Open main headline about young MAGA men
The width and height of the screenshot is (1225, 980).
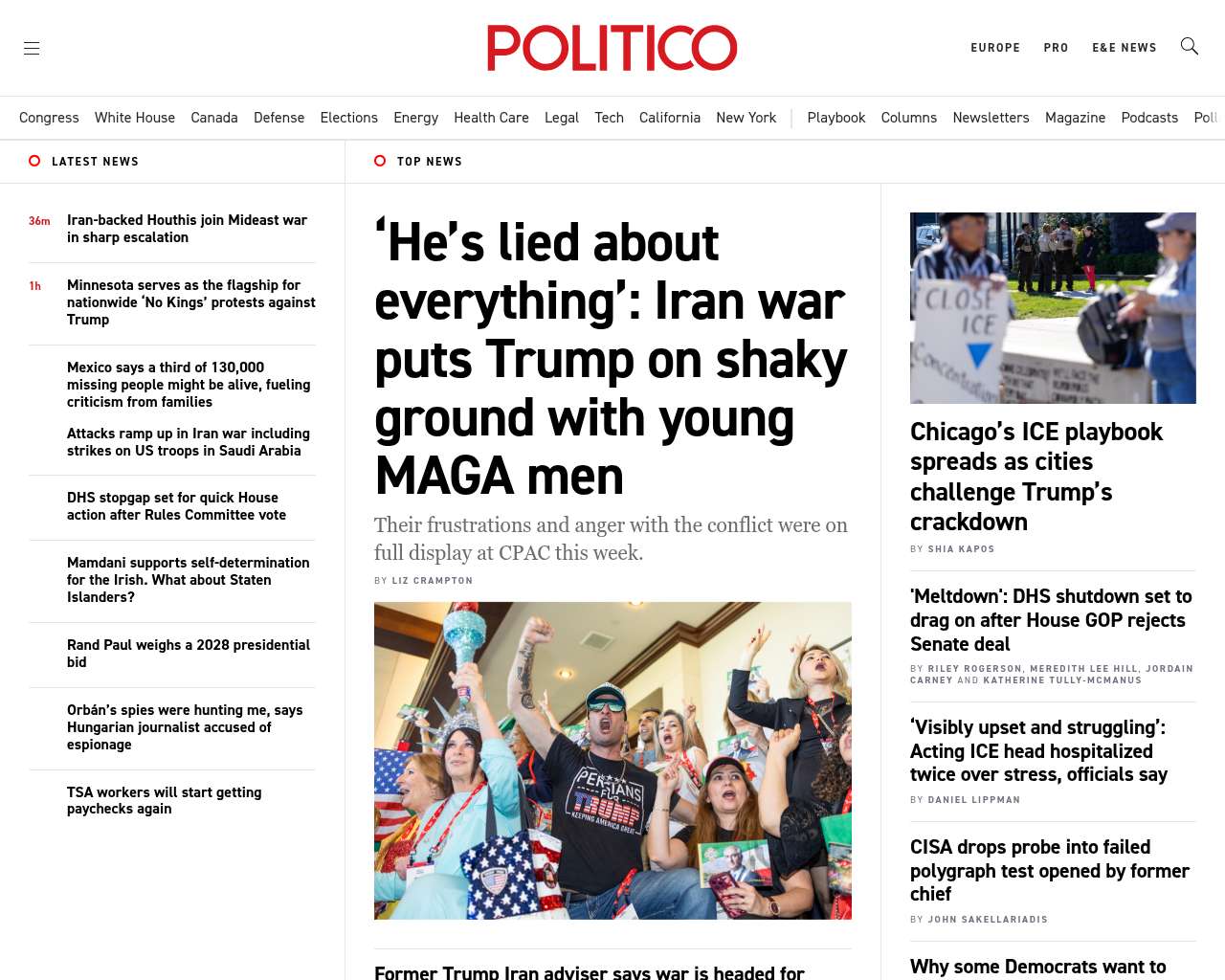pos(611,359)
